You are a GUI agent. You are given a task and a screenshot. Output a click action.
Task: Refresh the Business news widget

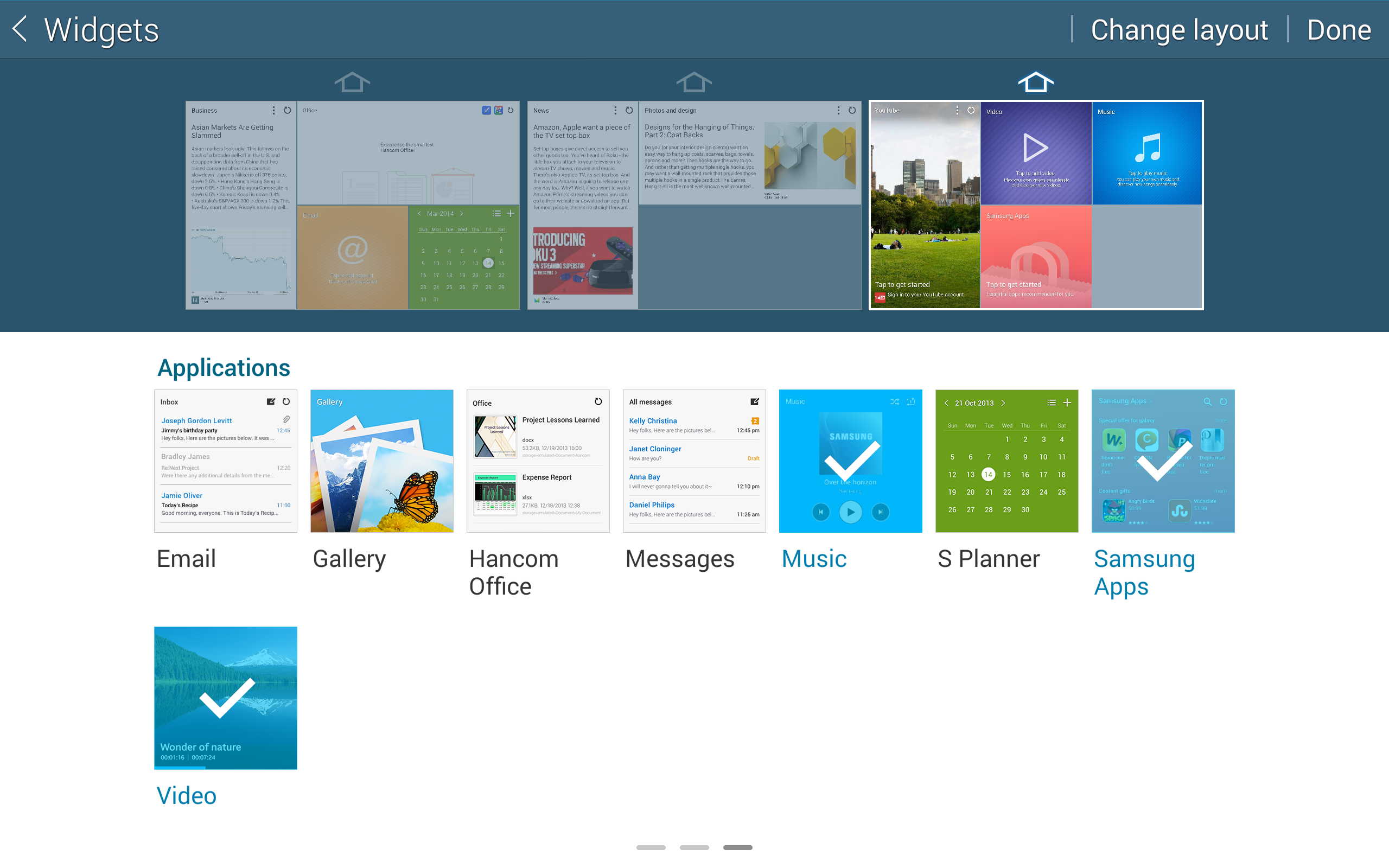pyautogui.click(x=288, y=110)
